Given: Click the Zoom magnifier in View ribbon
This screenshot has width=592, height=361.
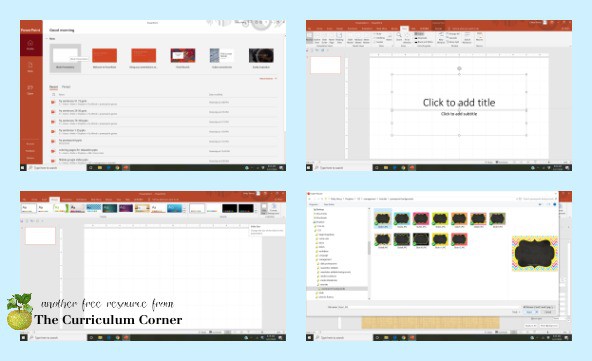Looking at the screenshot, I should pos(399,37).
